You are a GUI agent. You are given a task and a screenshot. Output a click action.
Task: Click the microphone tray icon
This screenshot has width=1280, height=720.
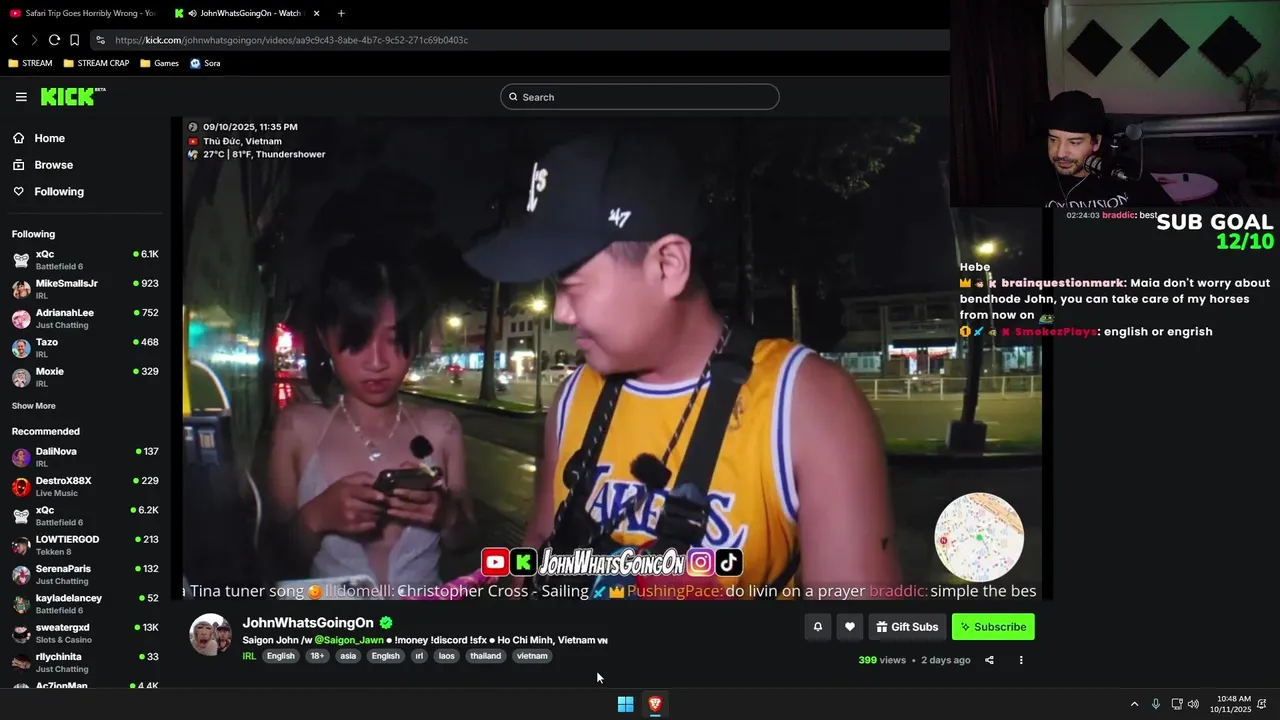pos(1156,704)
